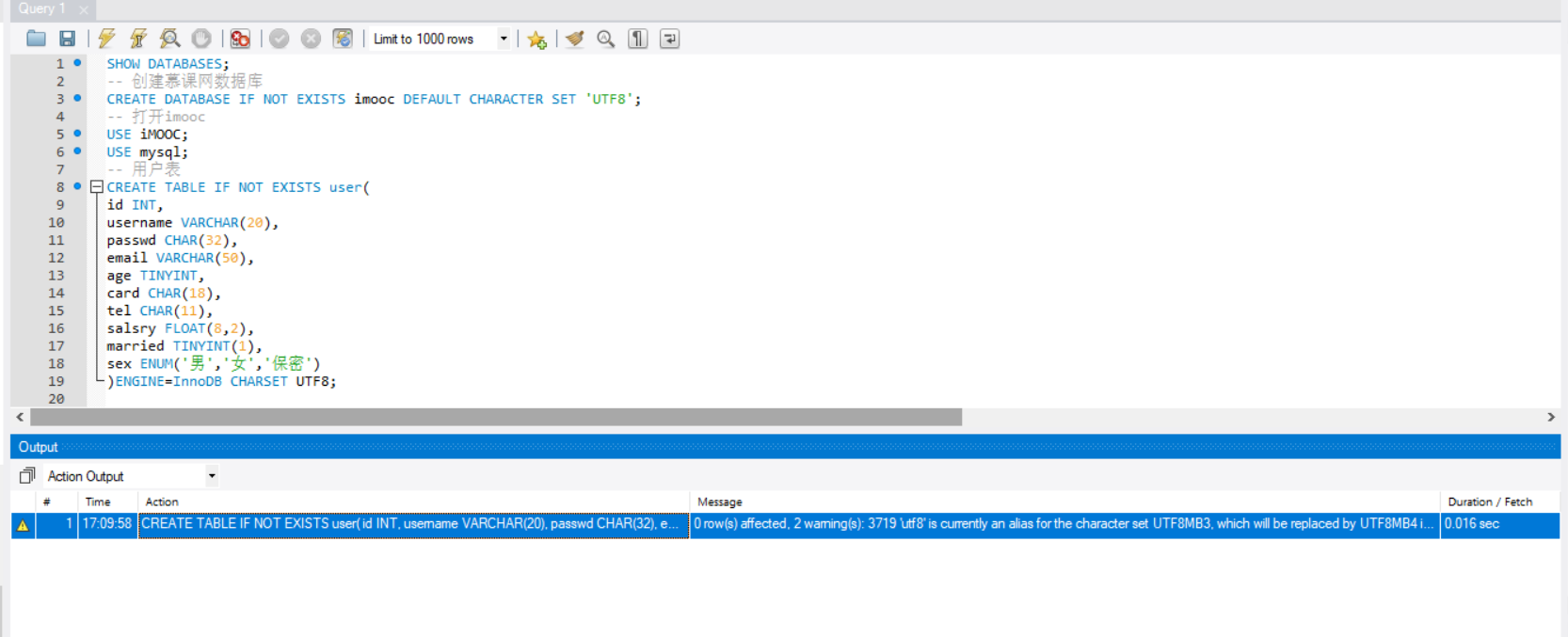The width and height of the screenshot is (1568, 637).
Task: Click the 'USE mysql;' statement
Action: tap(147, 152)
